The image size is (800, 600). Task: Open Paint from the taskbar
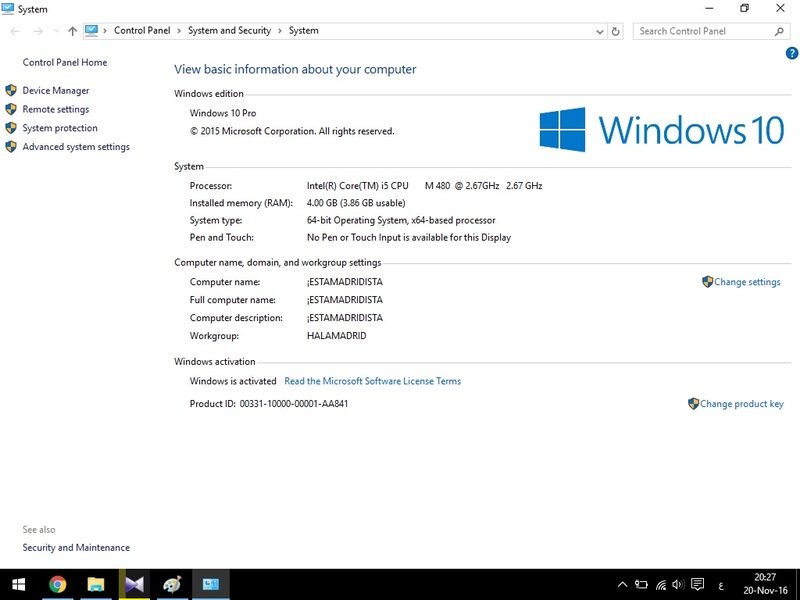[x=172, y=585]
